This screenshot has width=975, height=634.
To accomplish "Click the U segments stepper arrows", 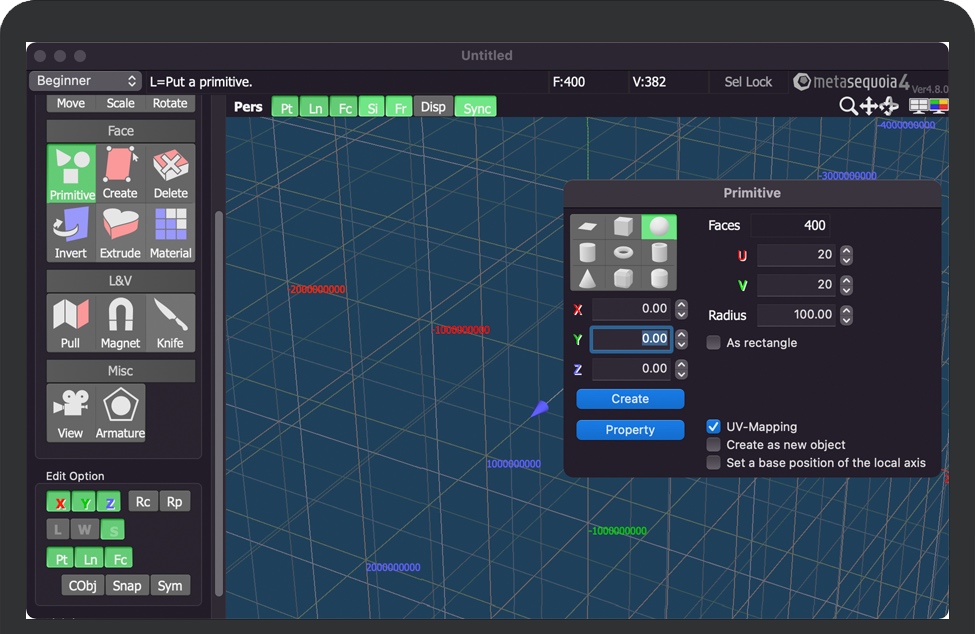I will [x=846, y=255].
